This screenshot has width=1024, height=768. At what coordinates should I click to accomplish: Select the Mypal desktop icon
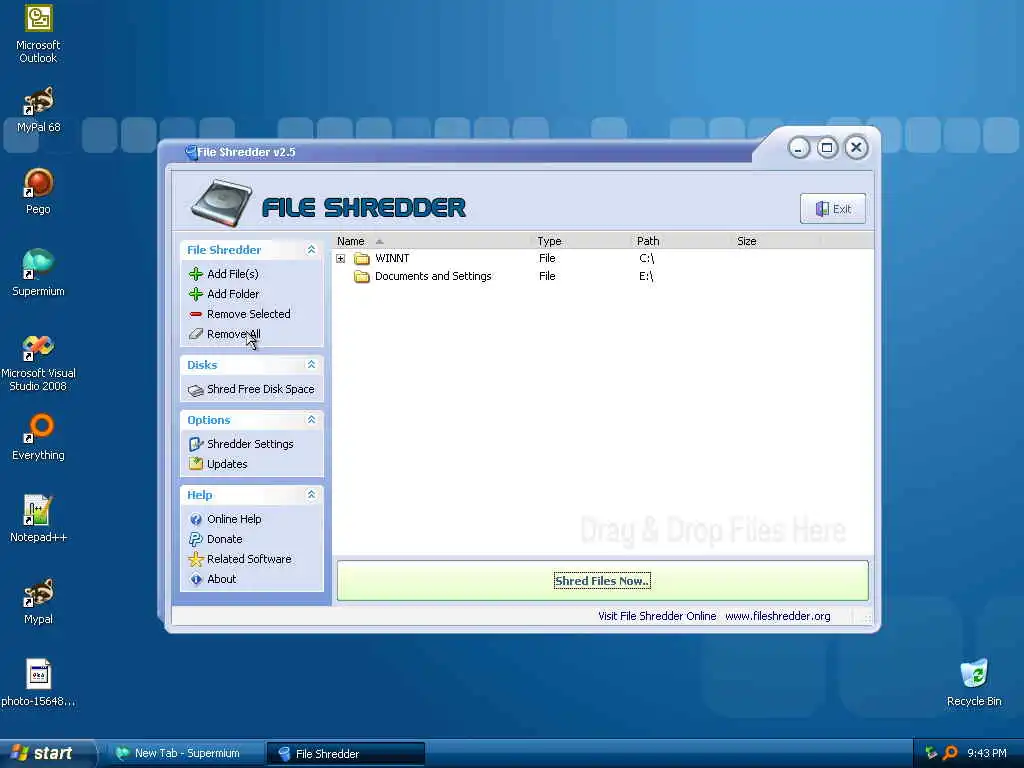click(x=38, y=601)
